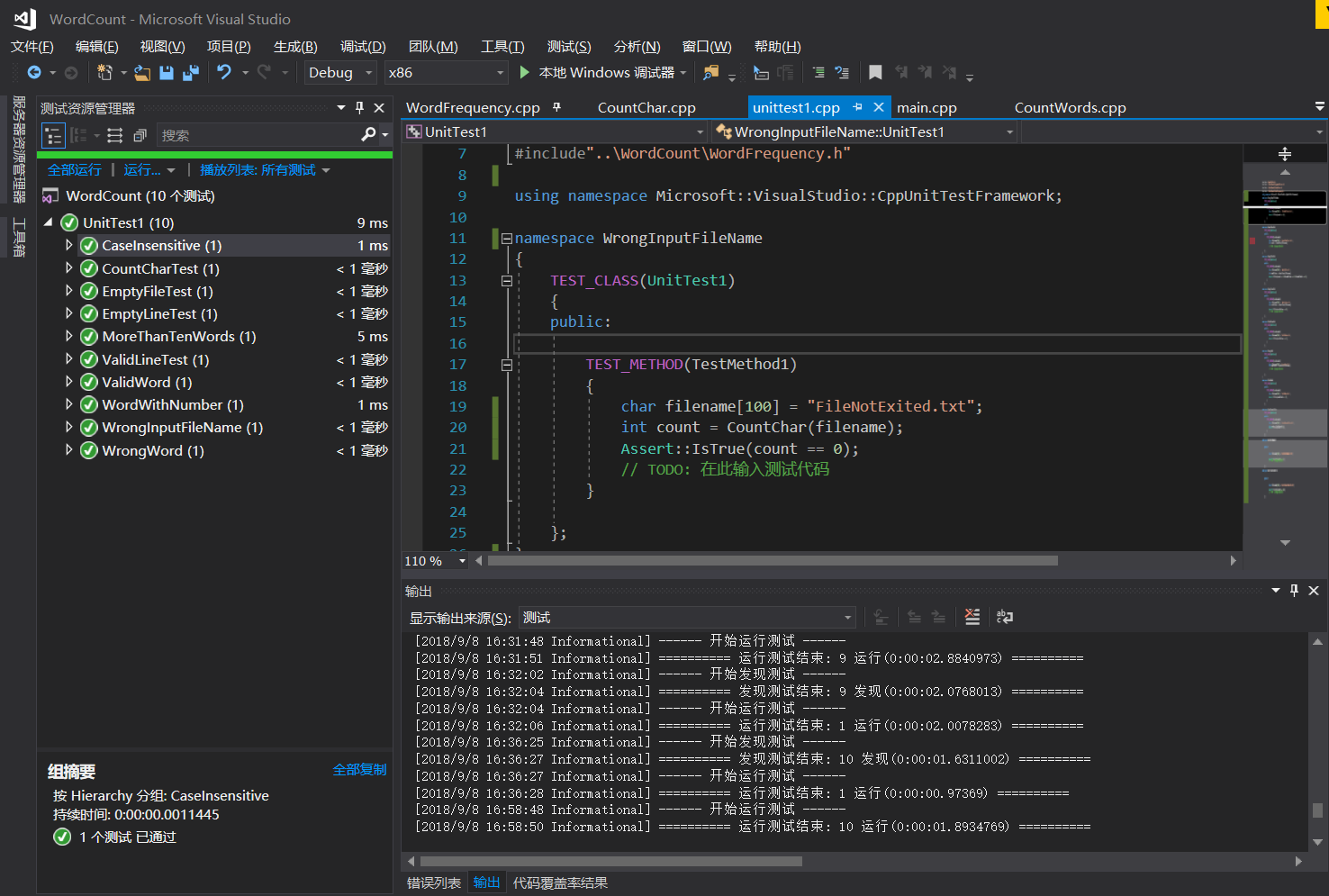Toggle word wrap in the output window
The width and height of the screenshot is (1329, 896).
[1005, 617]
